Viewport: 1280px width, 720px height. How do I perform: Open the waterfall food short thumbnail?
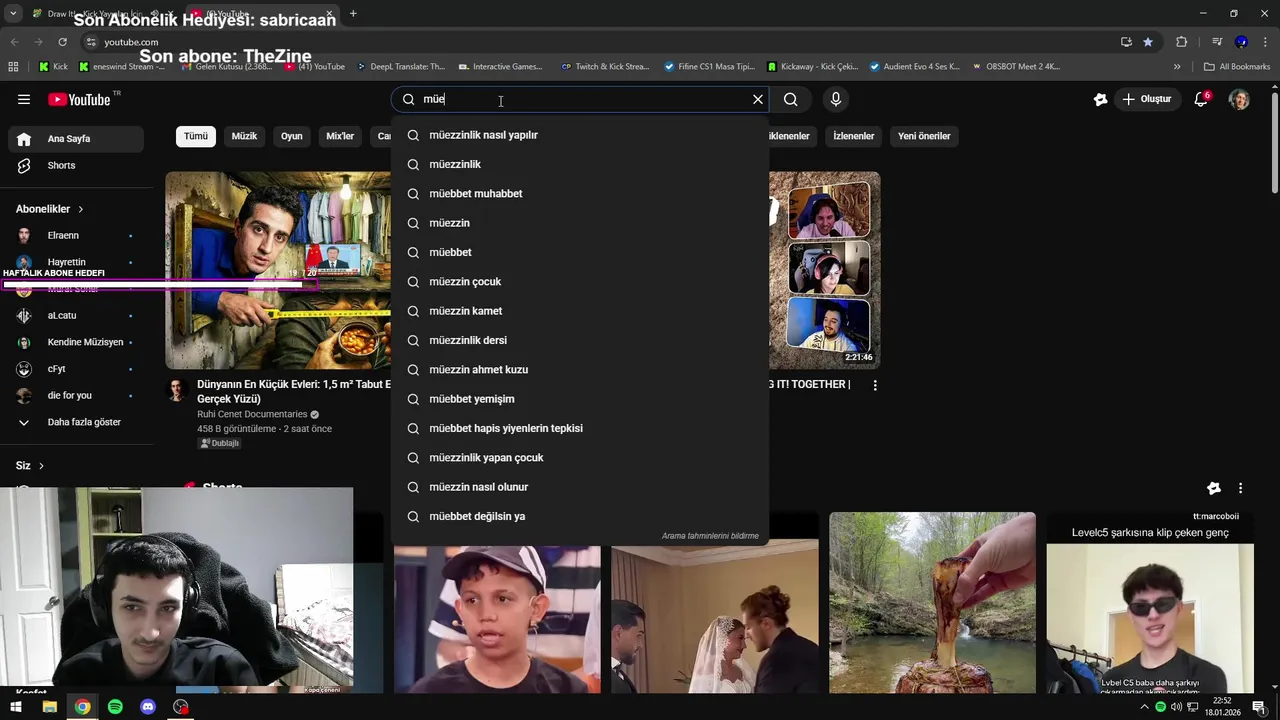(x=932, y=603)
